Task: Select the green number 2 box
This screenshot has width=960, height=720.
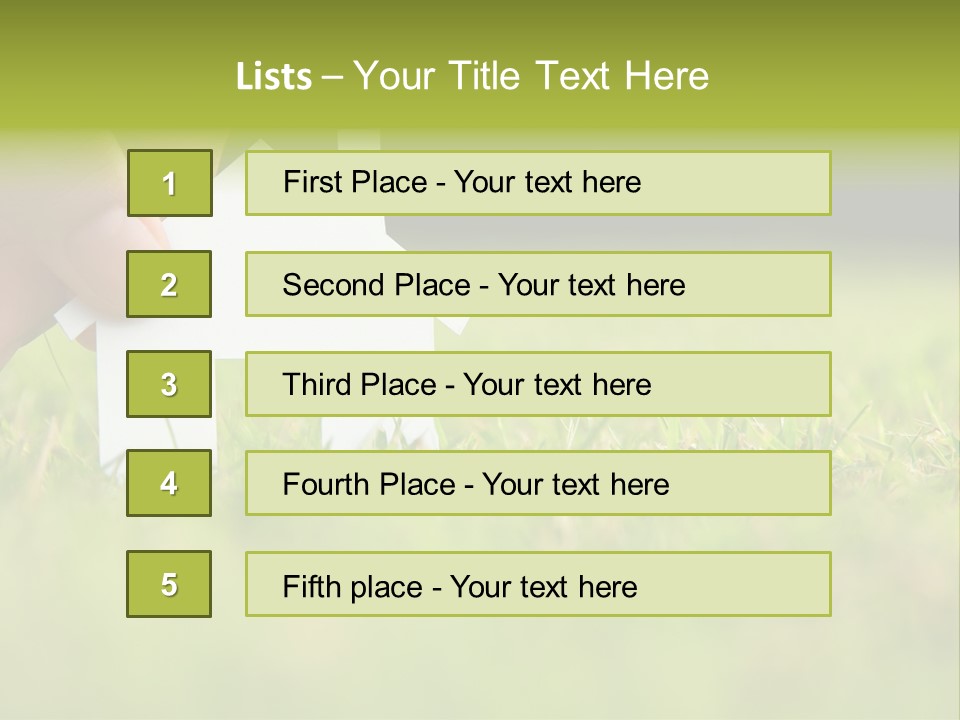Action: tap(169, 284)
